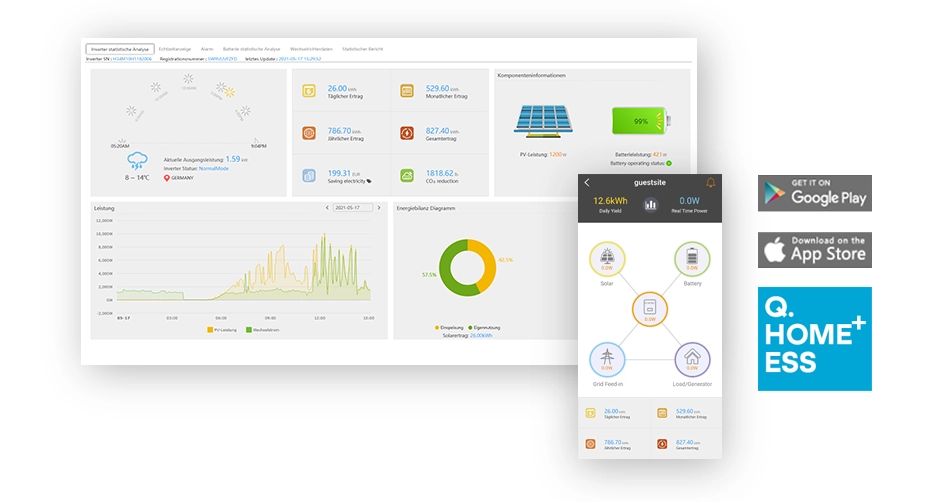Switch to the Echtzeitanzeige tab
The width and height of the screenshot is (930, 502).
coord(176,48)
